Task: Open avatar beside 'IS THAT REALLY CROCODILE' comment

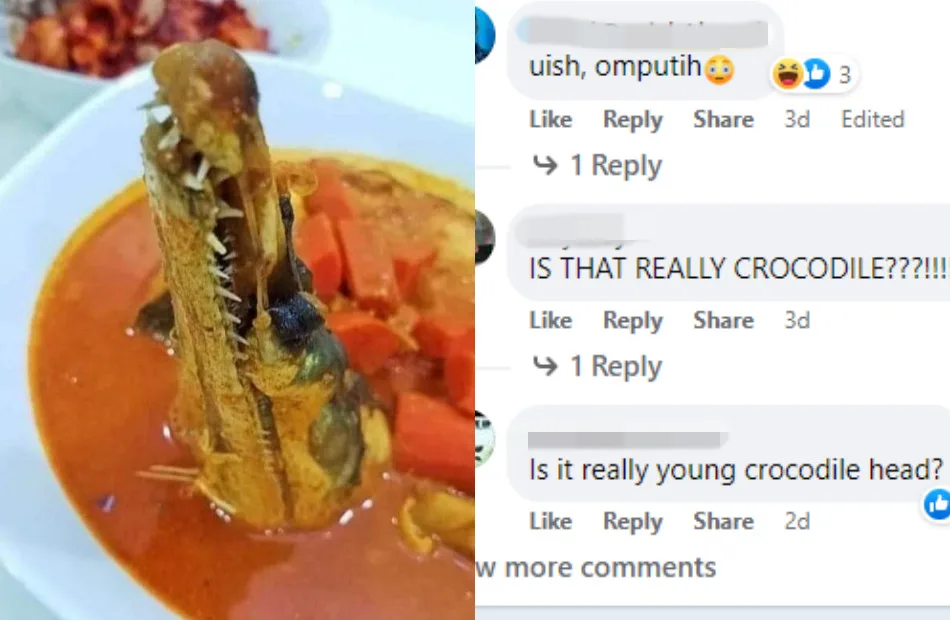Action: point(485,237)
